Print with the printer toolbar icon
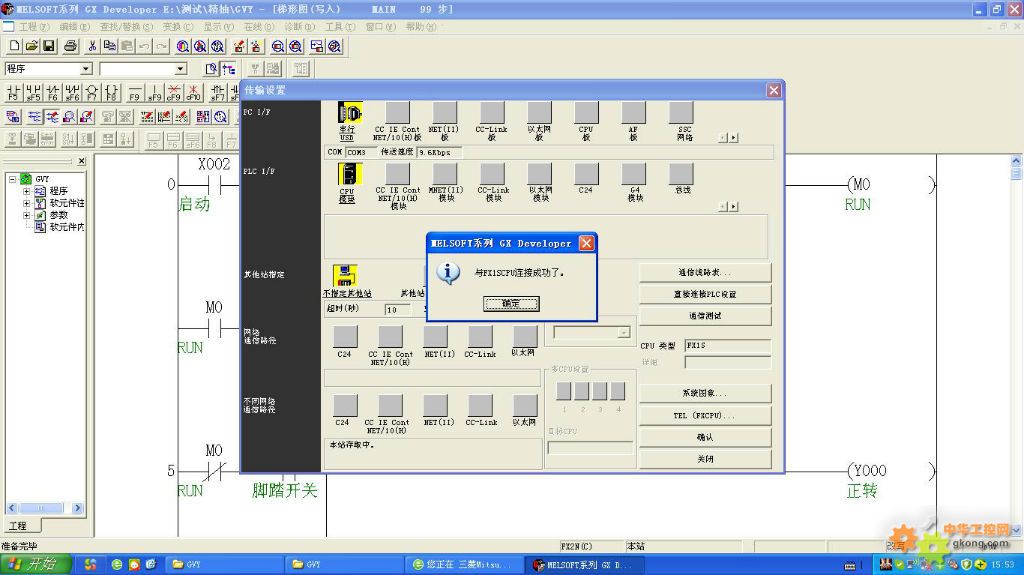Image resolution: width=1024 pixels, height=575 pixels. pos(70,46)
